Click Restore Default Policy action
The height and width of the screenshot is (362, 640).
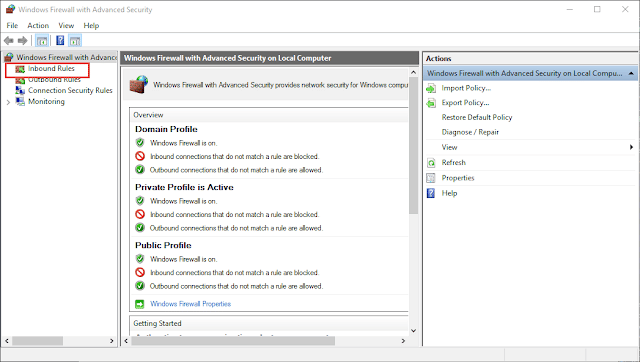477,118
